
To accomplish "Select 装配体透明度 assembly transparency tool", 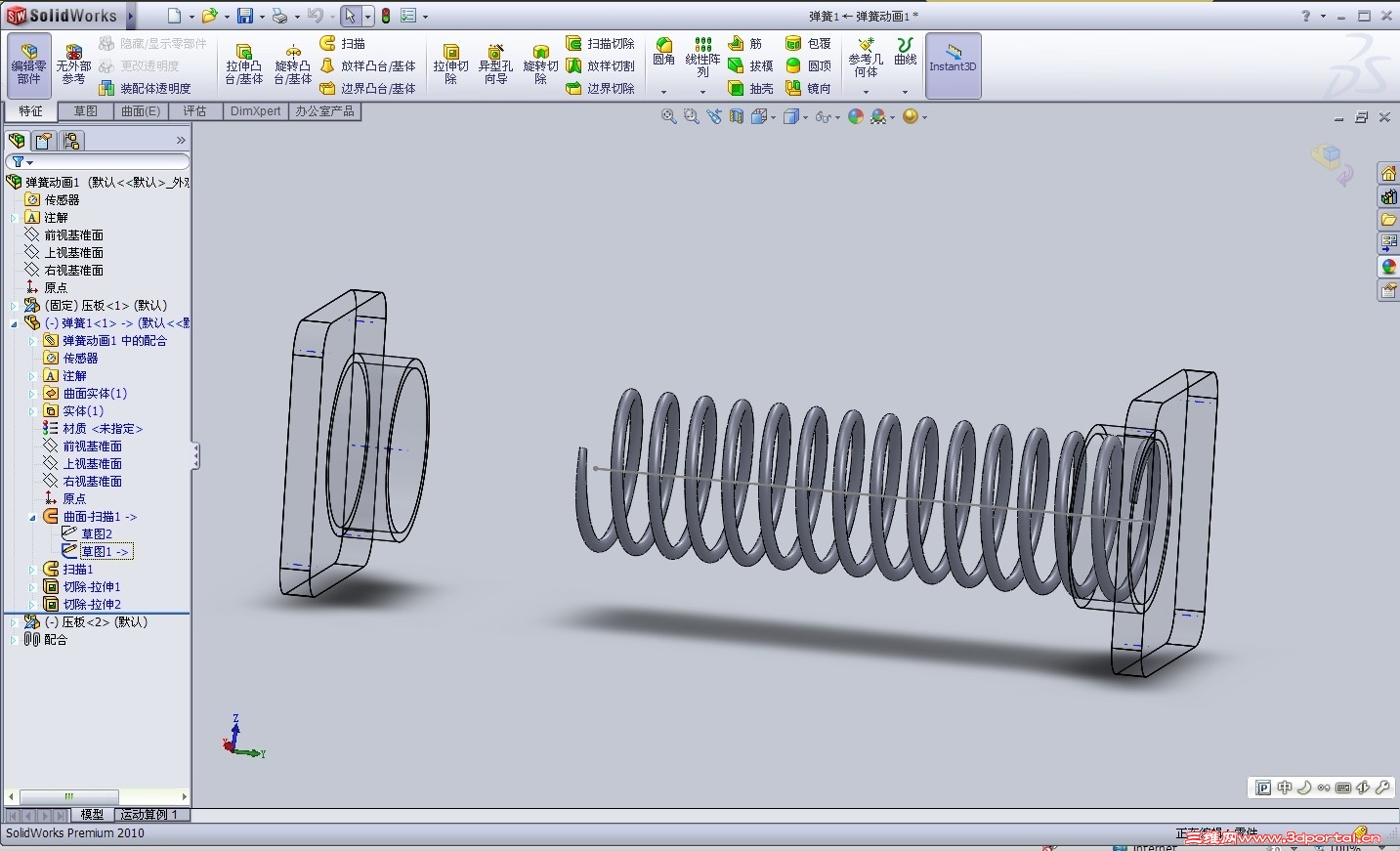I will (145, 88).
